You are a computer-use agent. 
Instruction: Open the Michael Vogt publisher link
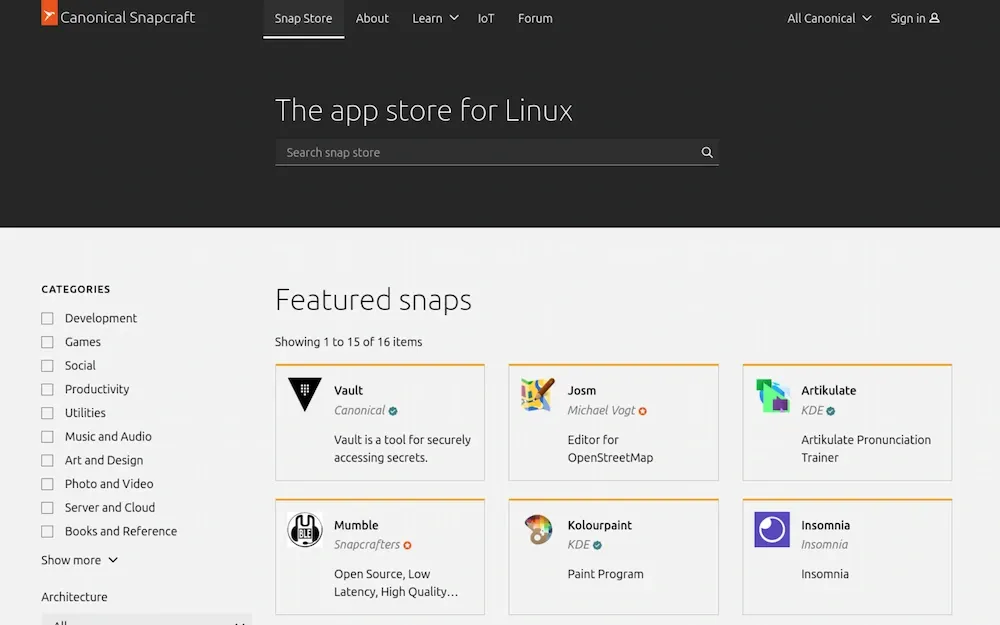point(600,410)
